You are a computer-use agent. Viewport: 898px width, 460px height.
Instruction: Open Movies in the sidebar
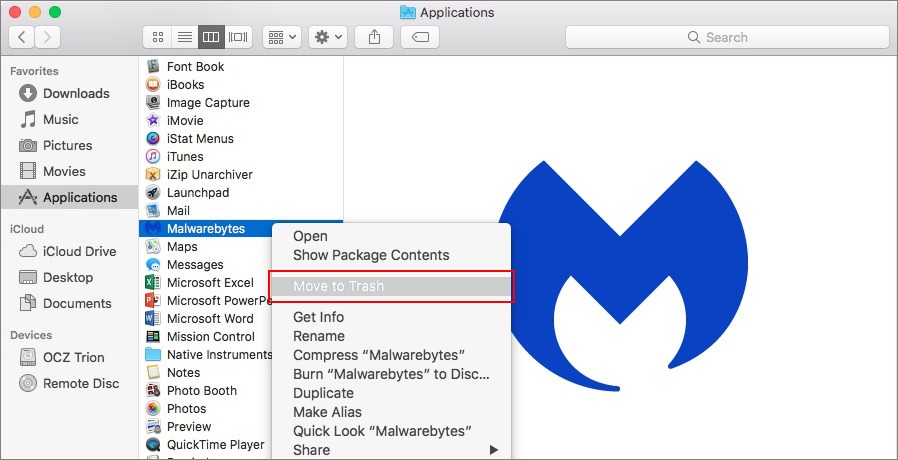pos(69,171)
